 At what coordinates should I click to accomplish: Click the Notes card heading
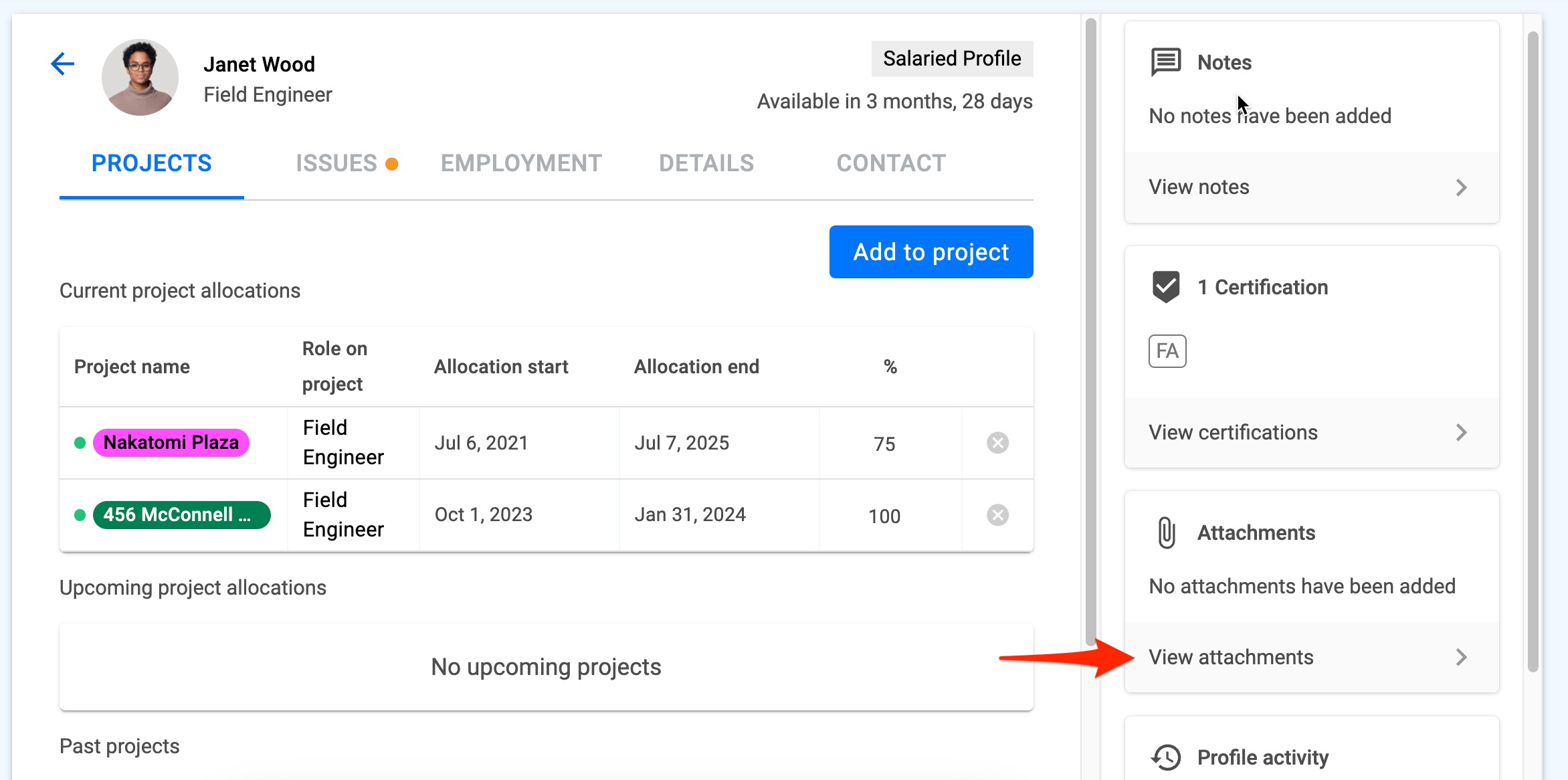point(1224,63)
